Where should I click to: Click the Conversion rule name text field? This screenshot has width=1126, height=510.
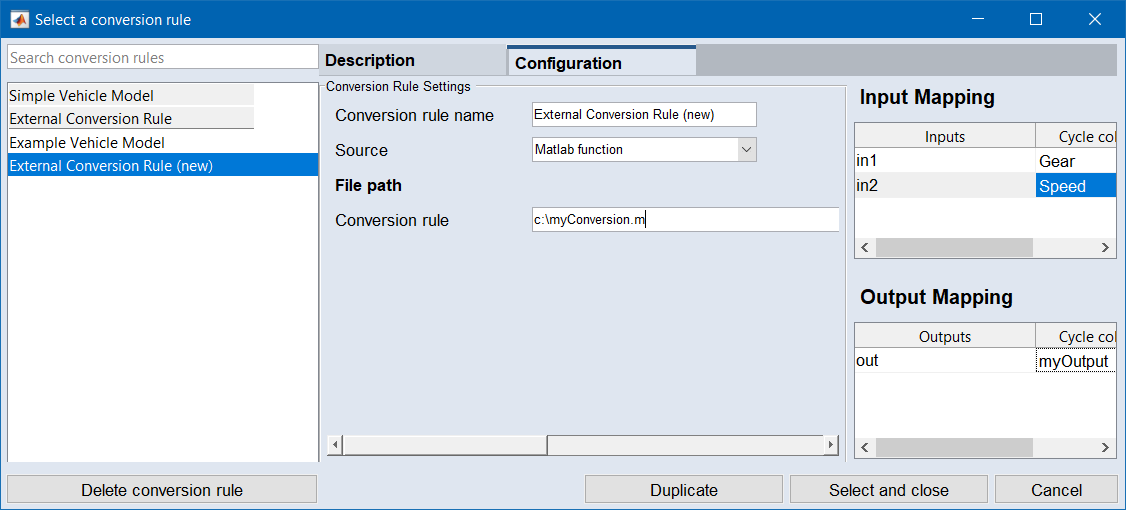[644, 115]
